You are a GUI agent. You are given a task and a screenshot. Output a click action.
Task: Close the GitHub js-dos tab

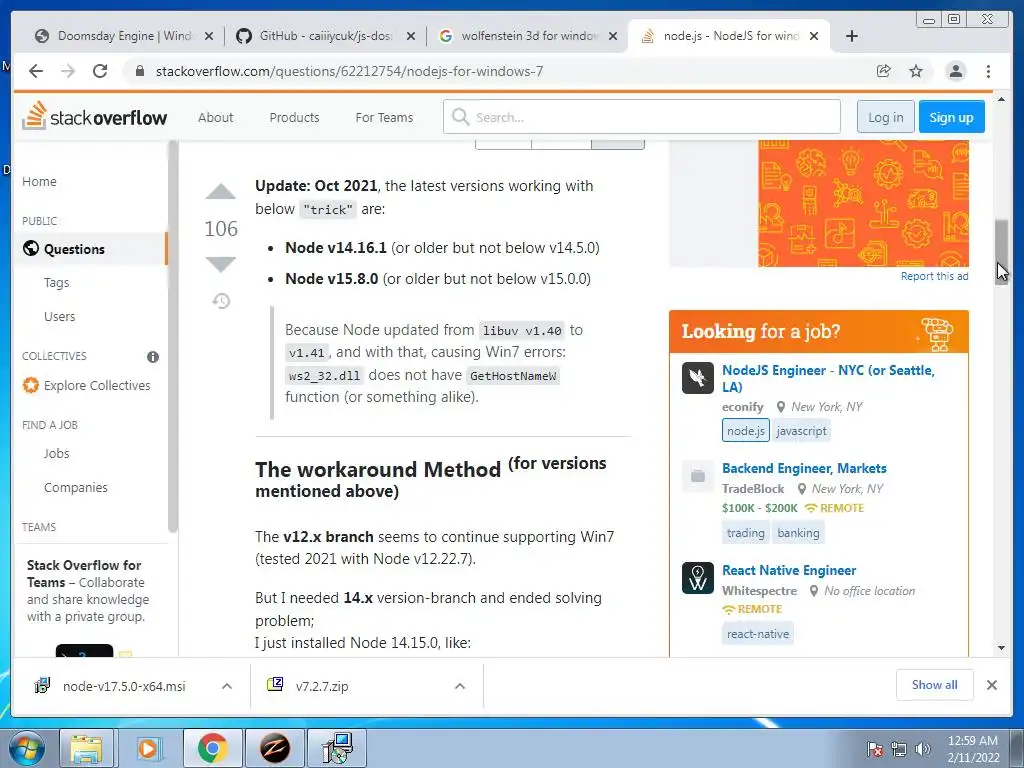pyautogui.click(x=411, y=37)
